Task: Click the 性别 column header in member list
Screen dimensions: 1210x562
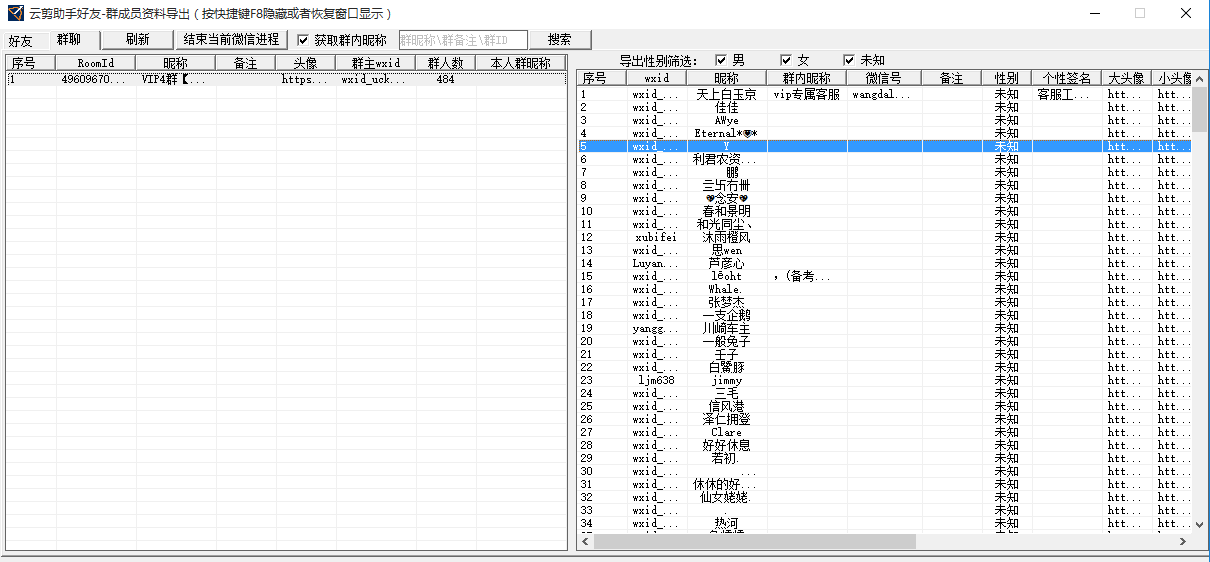Action: pos(1006,78)
